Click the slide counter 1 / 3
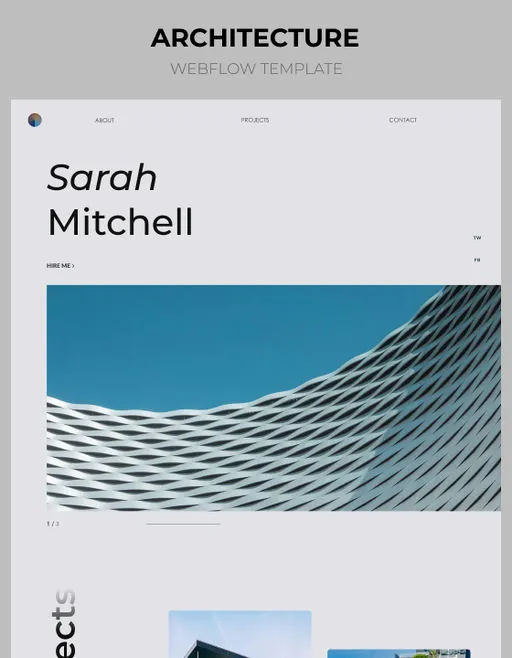 (x=53, y=524)
